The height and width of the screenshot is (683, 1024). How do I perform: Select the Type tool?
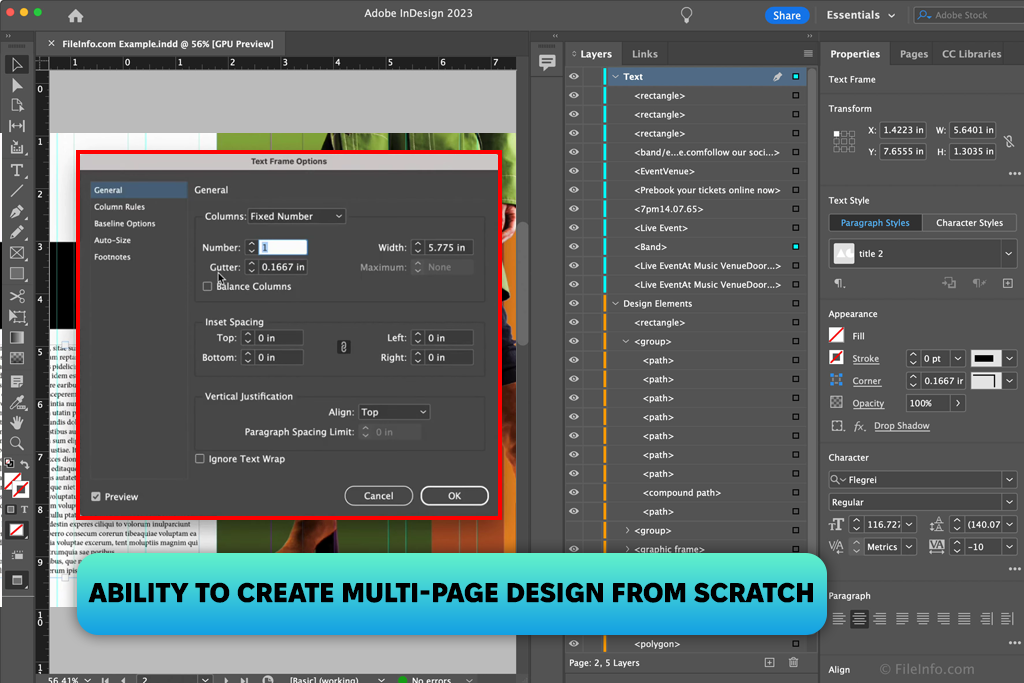tap(17, 170)
